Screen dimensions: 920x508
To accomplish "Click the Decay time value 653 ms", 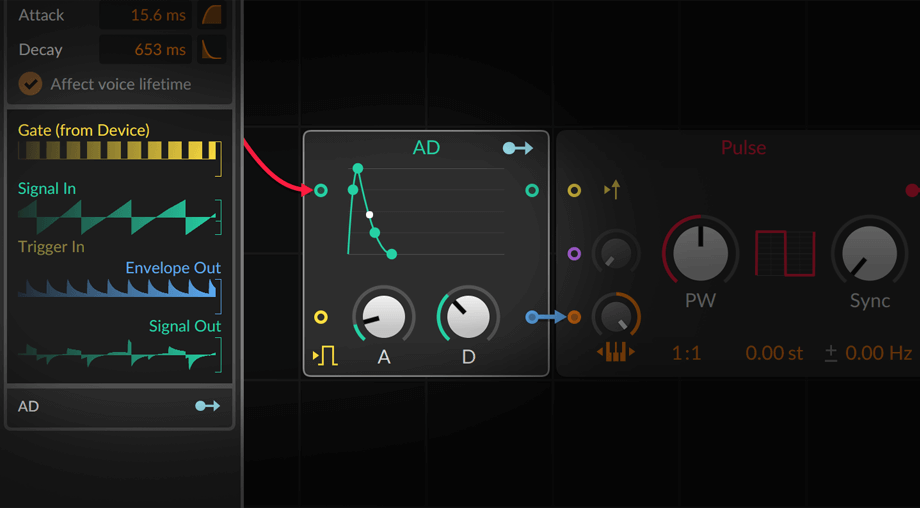I will click(x=160, y=49).
